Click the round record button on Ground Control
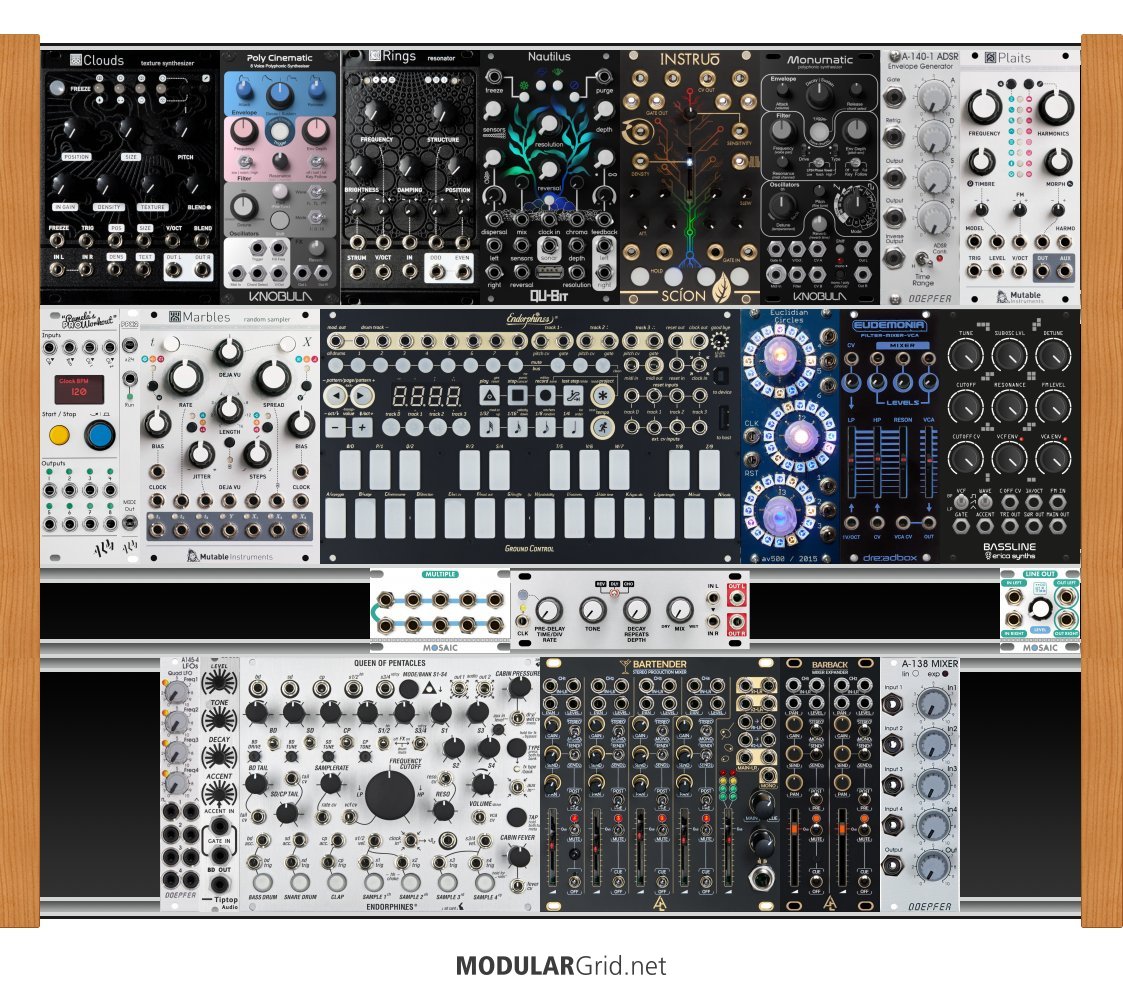The image size is (1123, 987). 545,395
